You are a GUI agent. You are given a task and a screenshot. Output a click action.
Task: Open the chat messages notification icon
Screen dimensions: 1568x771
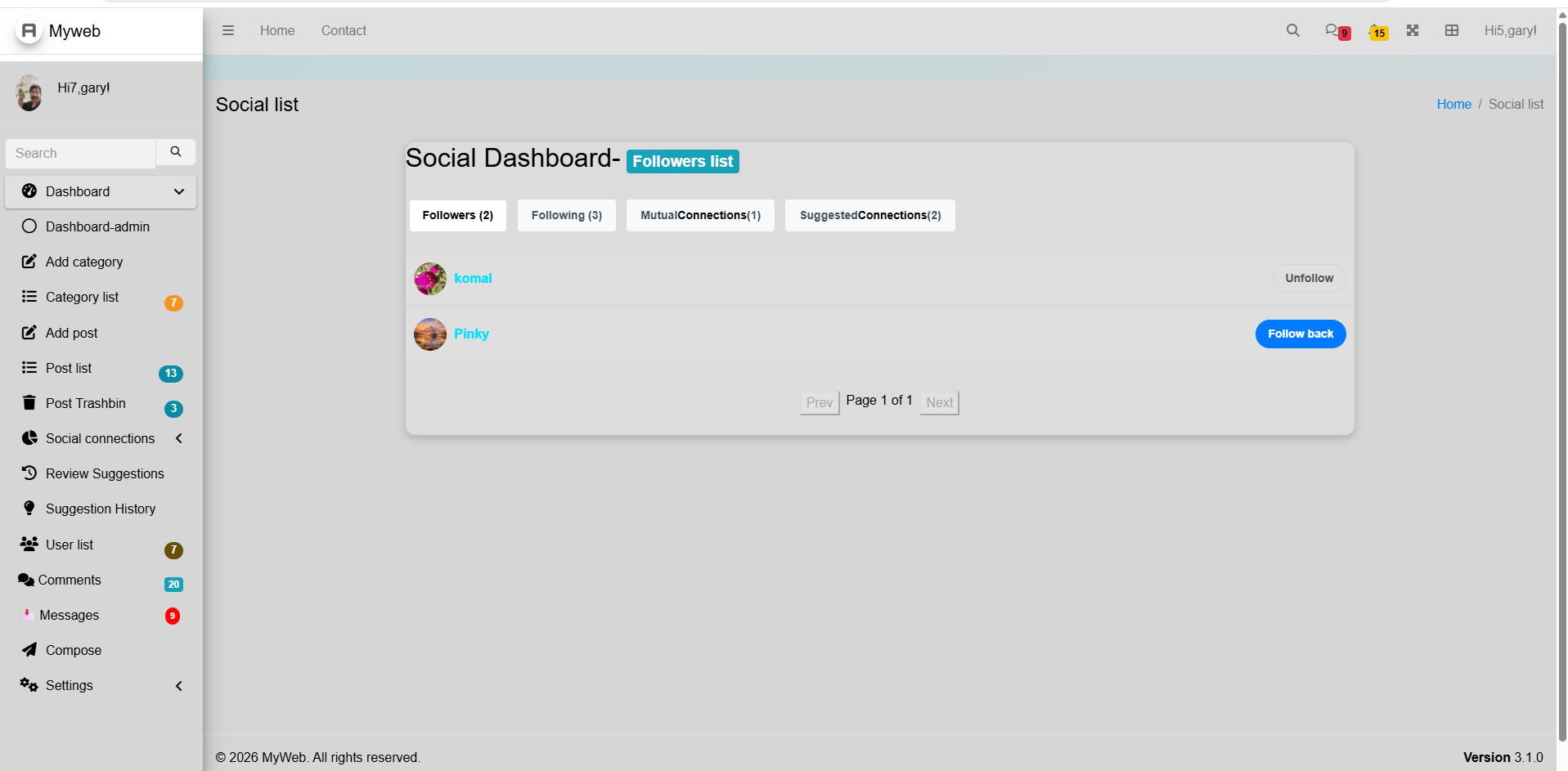coord(1337,31)
